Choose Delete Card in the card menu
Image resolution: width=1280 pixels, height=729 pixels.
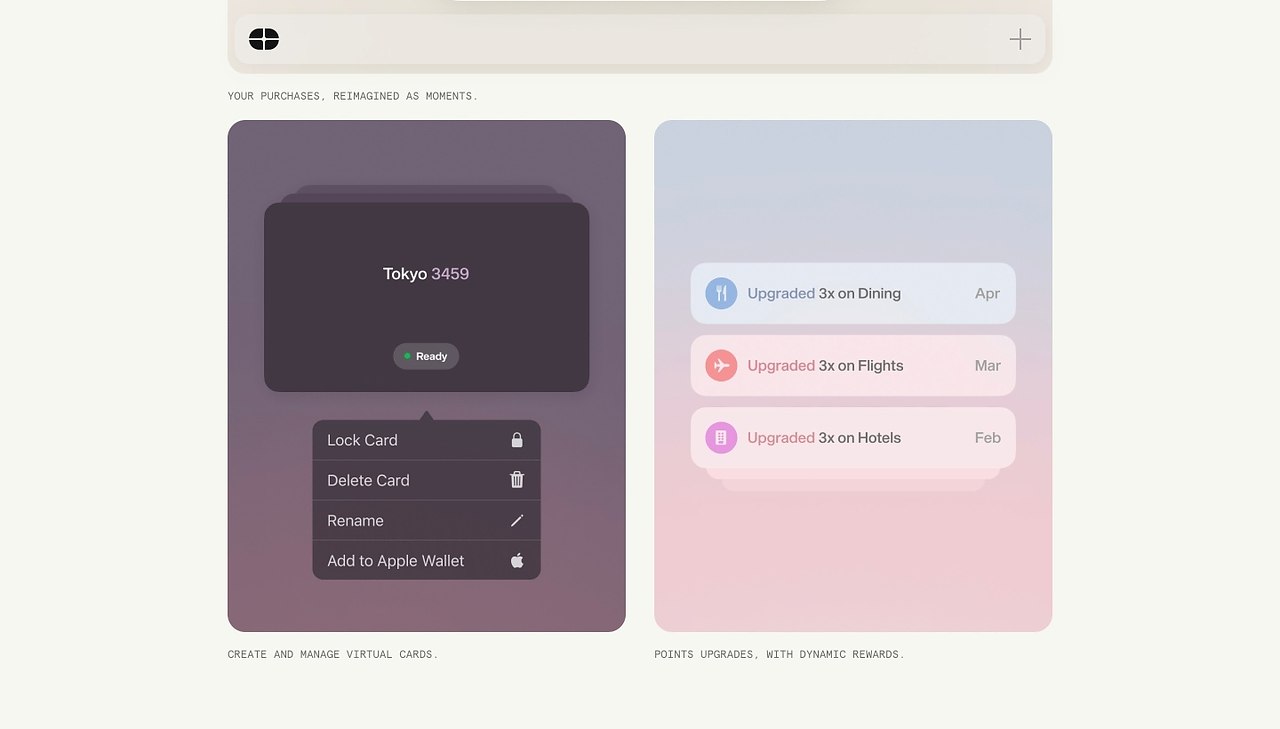click(x=426, y=480)
